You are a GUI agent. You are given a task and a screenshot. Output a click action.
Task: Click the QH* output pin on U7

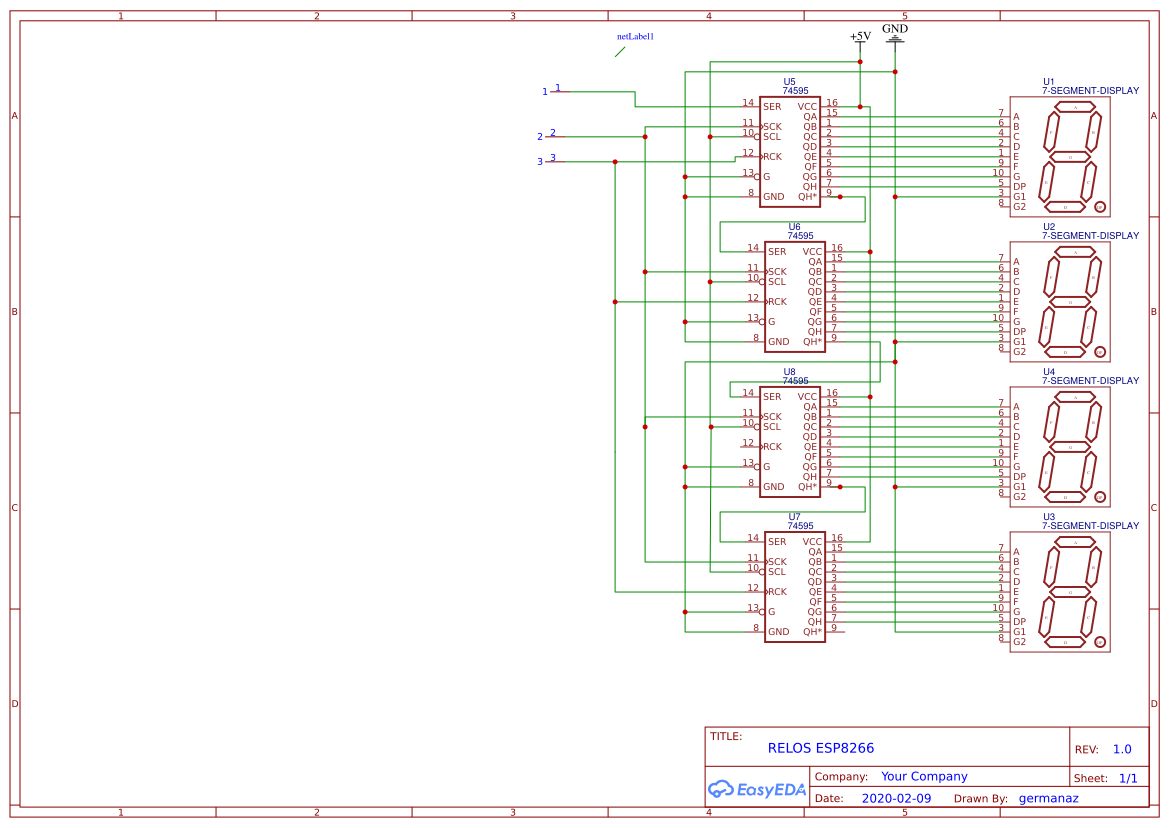pos(813,630)
